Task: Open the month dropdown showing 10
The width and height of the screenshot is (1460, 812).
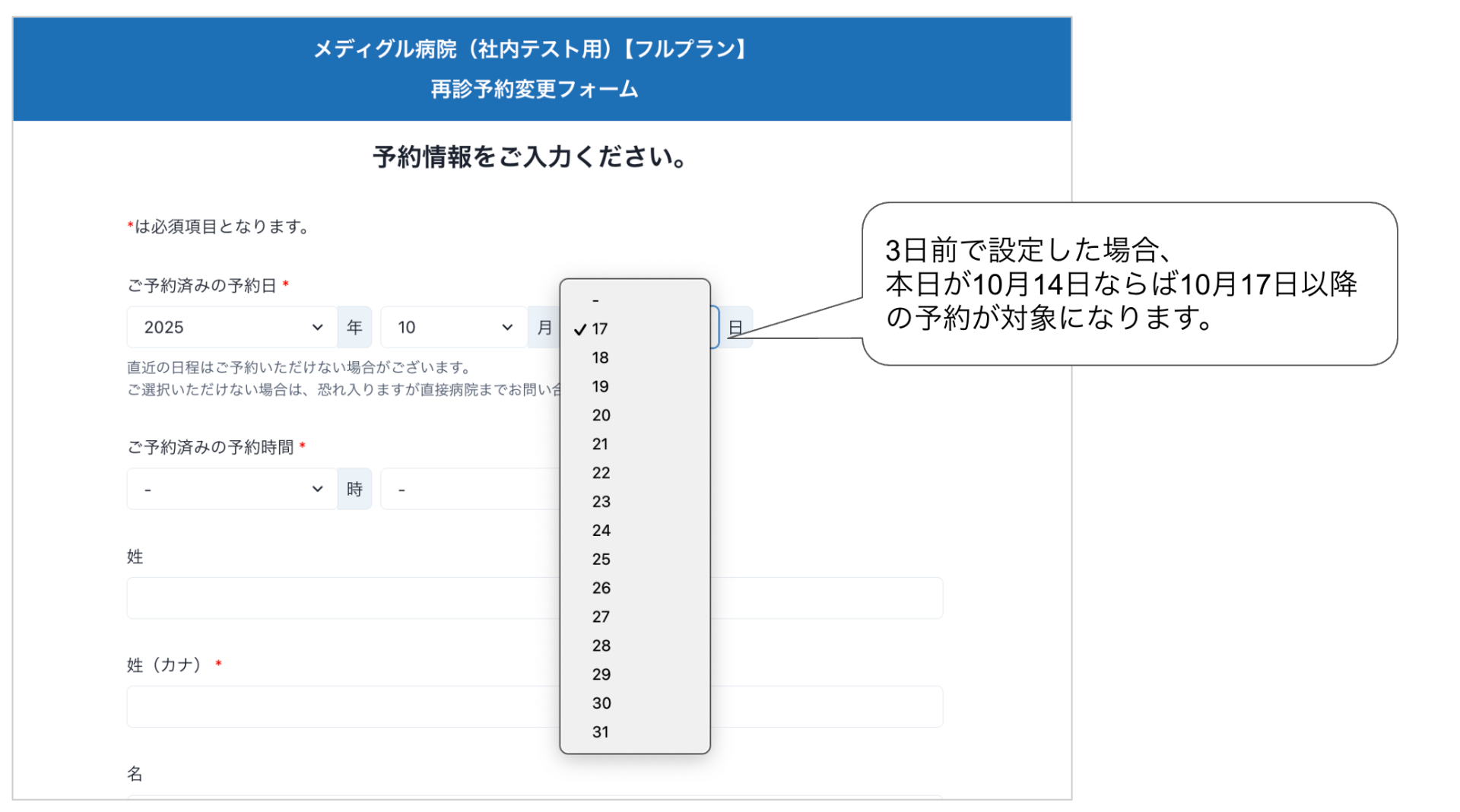Action: (453, 328)
